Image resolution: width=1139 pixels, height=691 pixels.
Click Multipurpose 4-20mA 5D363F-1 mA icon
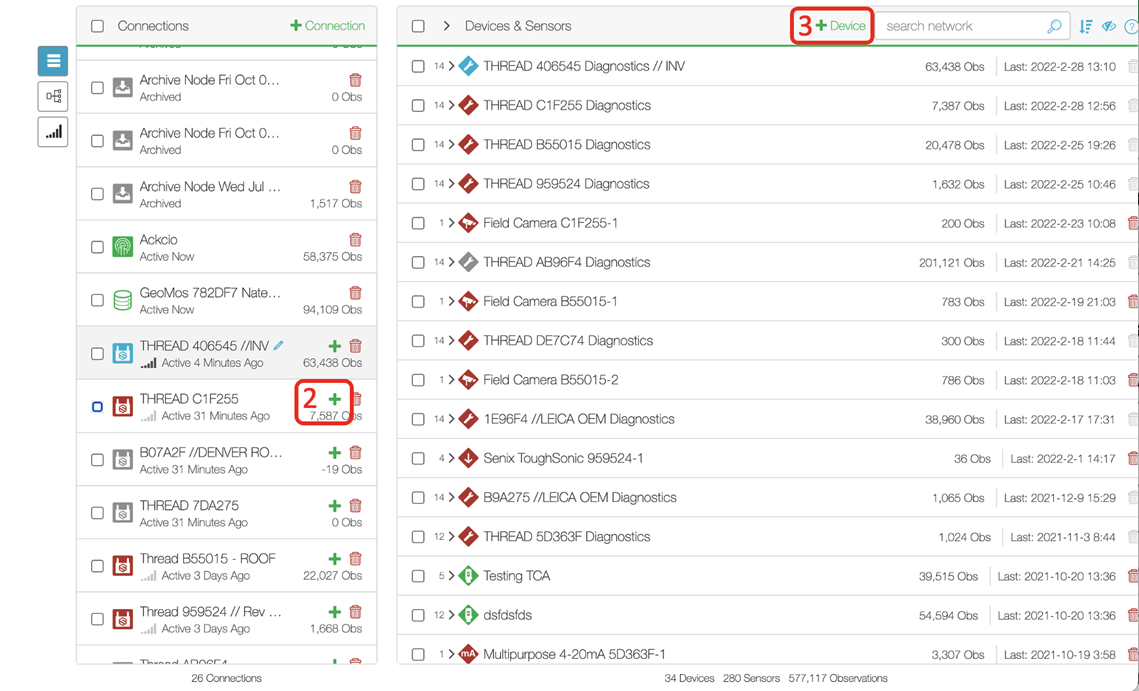tap(469, 654)
